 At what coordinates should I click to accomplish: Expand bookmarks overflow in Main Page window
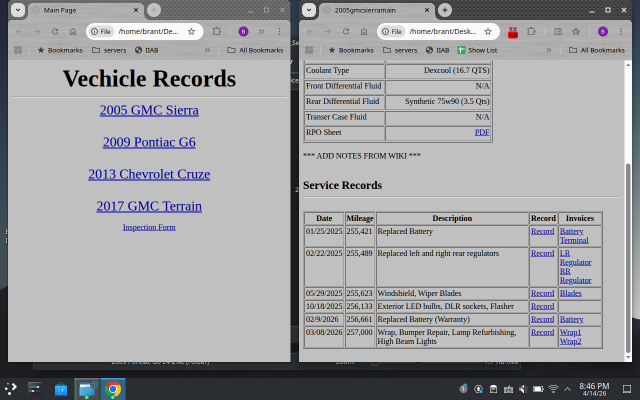coord(207,50)
